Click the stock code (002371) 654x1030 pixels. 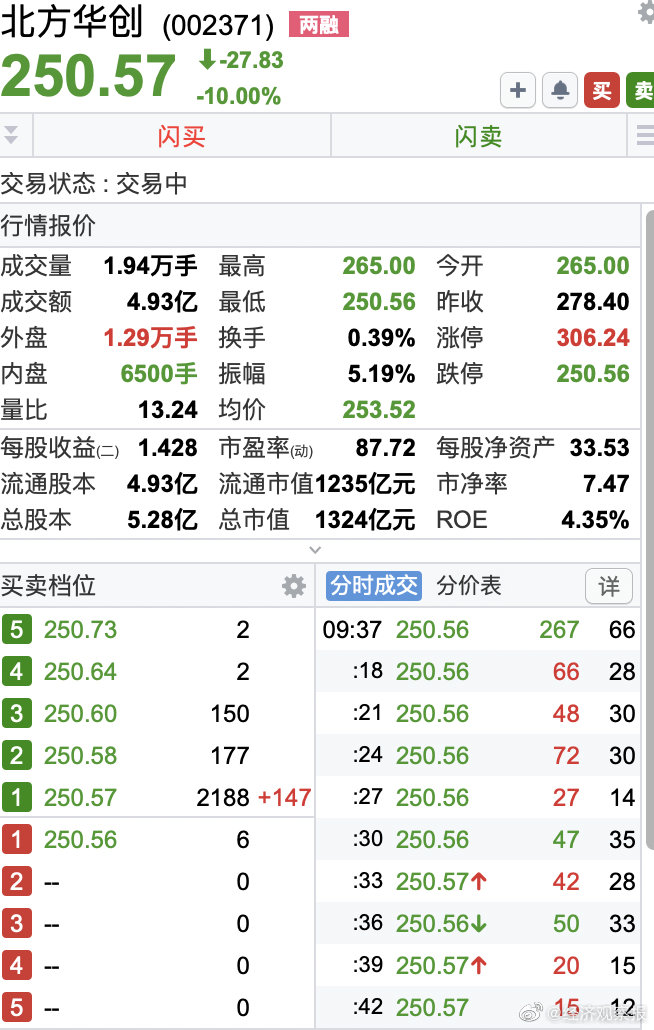coord(218,26)
